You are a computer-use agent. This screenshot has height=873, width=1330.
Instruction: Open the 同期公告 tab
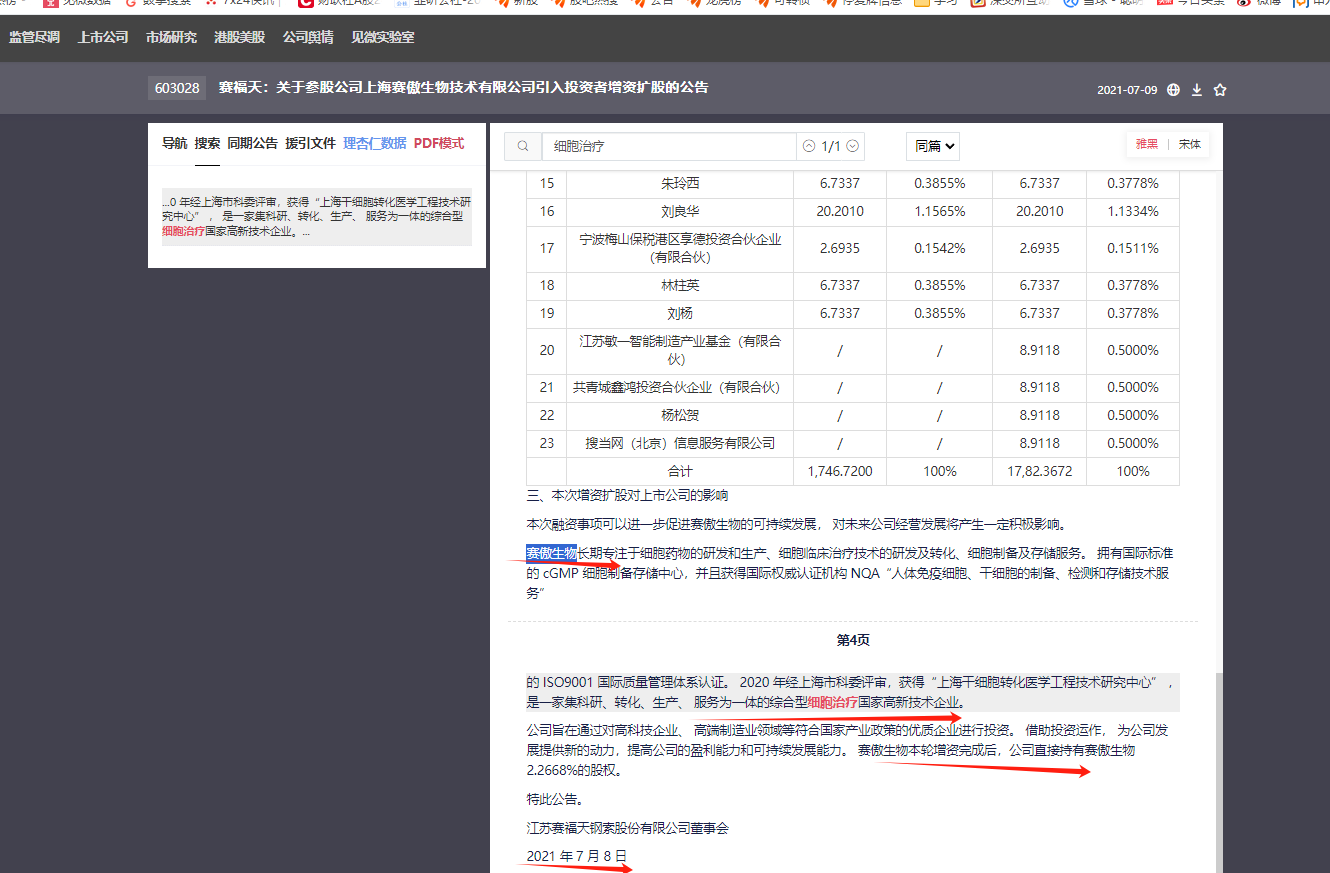(x=253, y=143)
